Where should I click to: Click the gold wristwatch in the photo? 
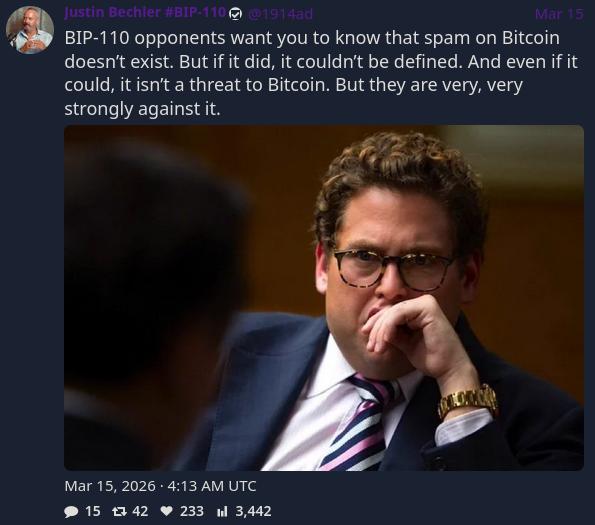coord(468,403)
